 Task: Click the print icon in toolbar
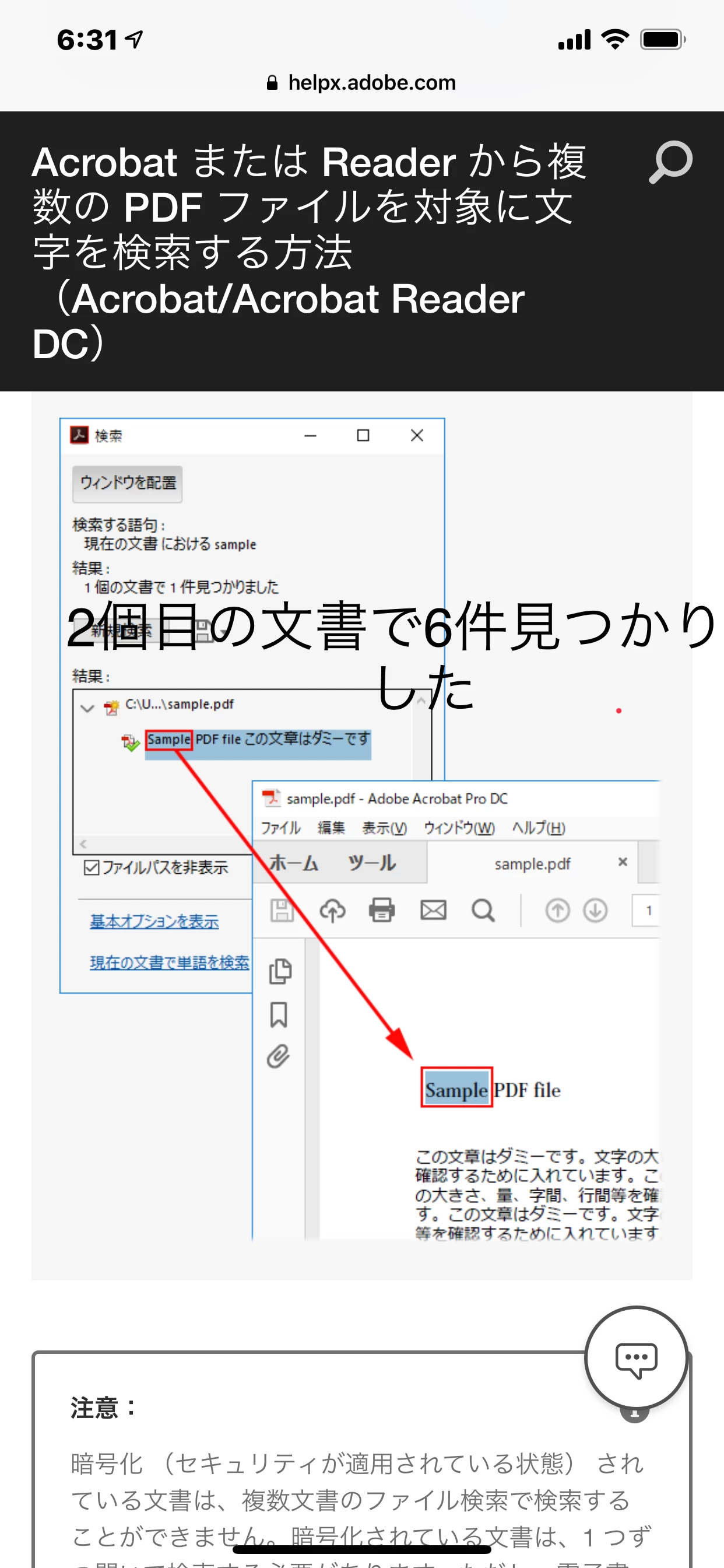click(x=382, y=911)
